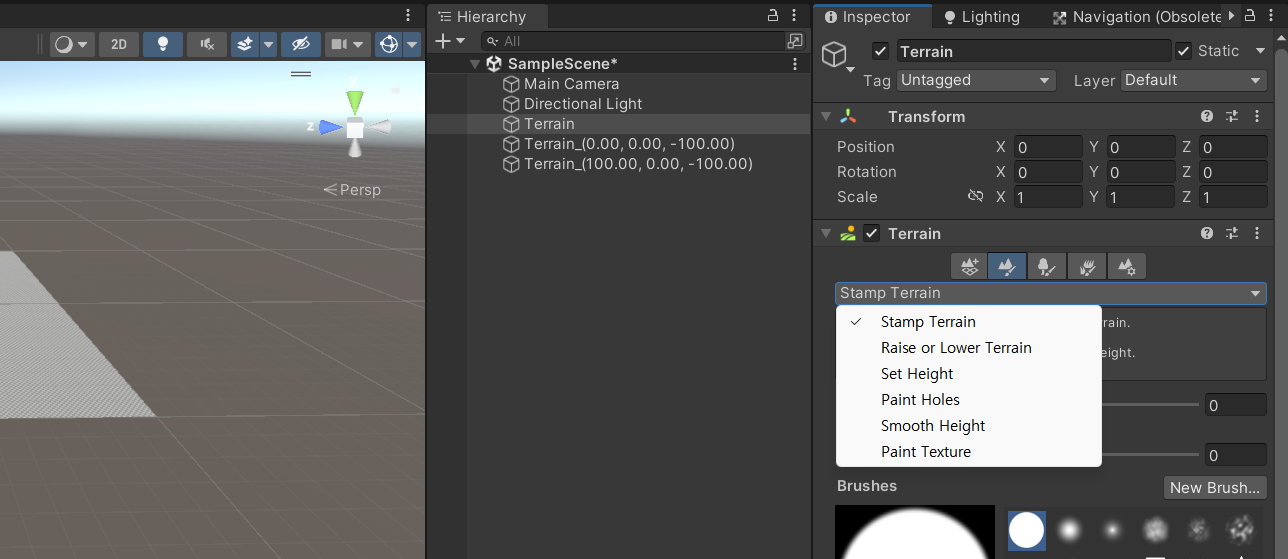1288x559 pixels.
Task: Choose Raise or Lower Terrain option
Action: [968, 348]
